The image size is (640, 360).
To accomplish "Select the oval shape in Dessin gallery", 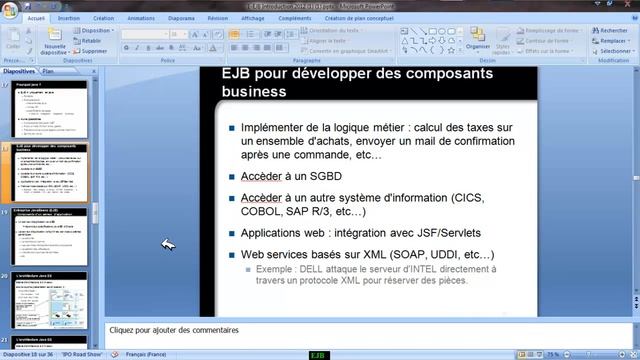I will (x=442, y=31).
